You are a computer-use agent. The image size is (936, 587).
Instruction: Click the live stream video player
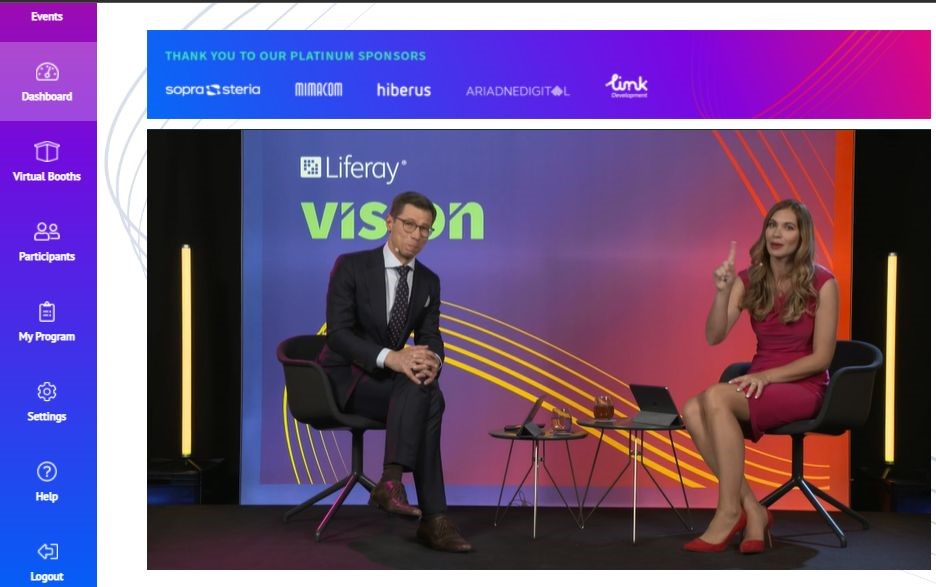click(x=538, y=349)
